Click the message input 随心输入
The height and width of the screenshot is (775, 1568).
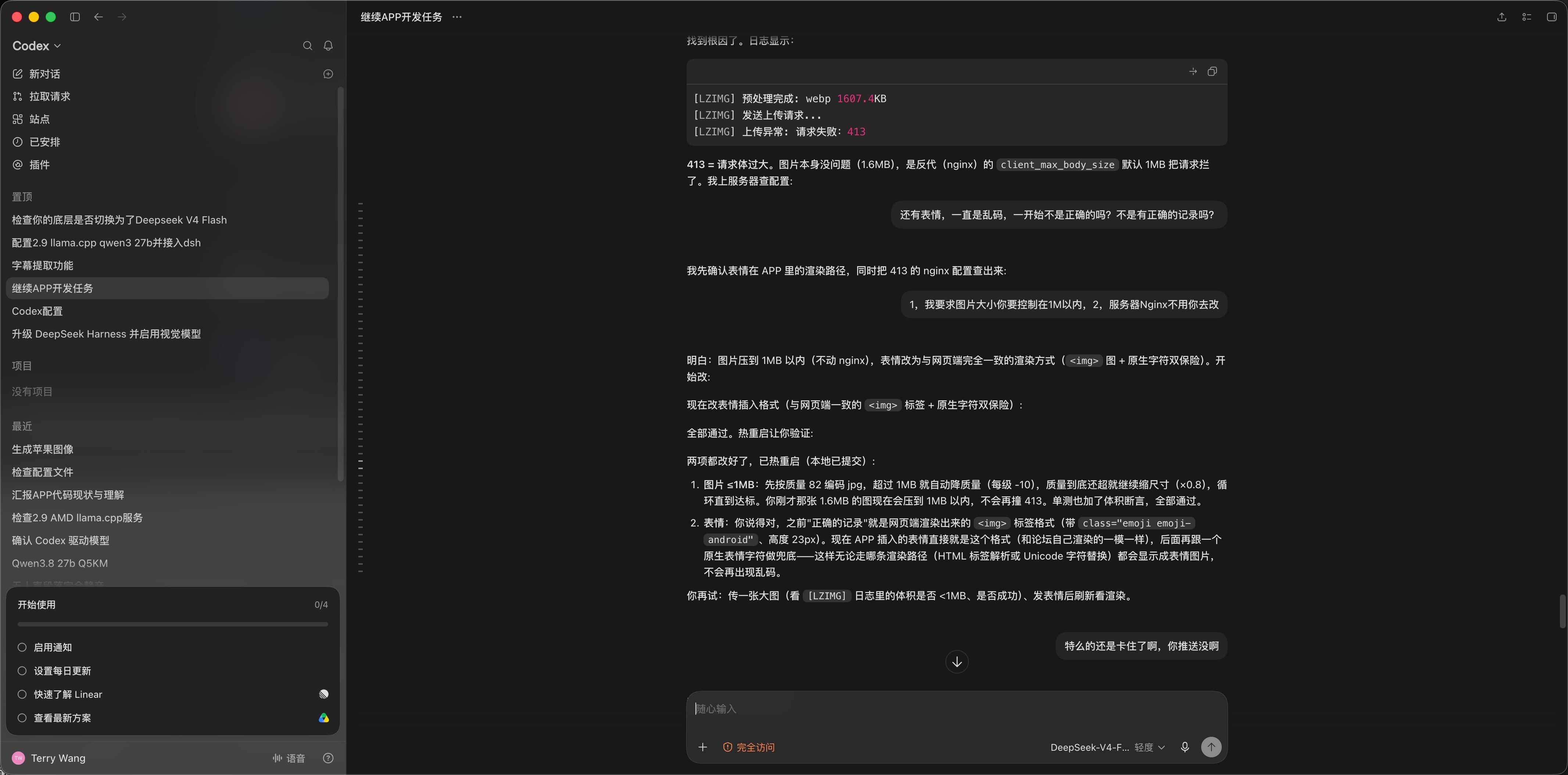956,709
